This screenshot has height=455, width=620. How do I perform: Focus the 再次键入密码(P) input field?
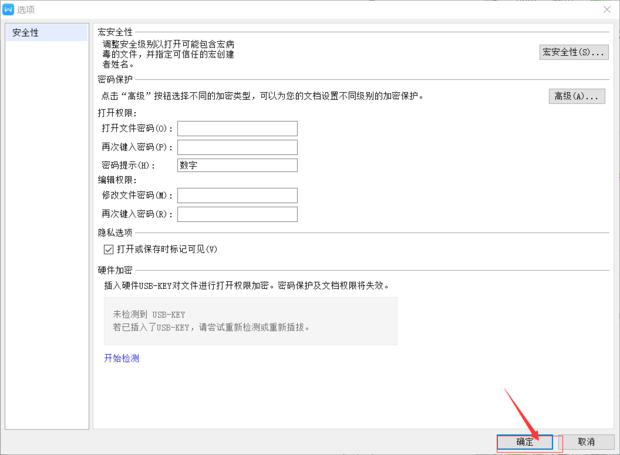237,147
